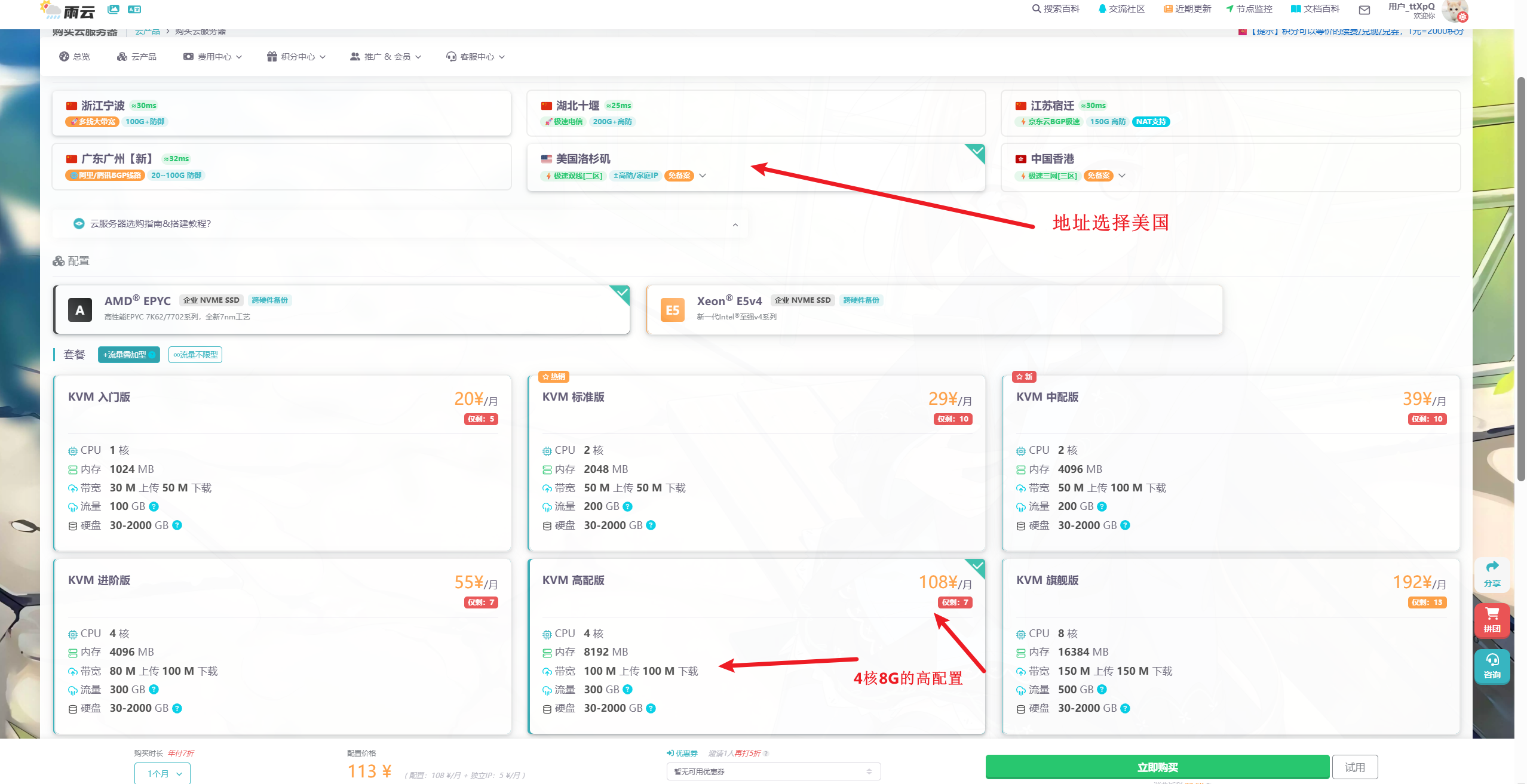Open the coupon selection dropdown
1527x784 pixels.
(773, 771)
